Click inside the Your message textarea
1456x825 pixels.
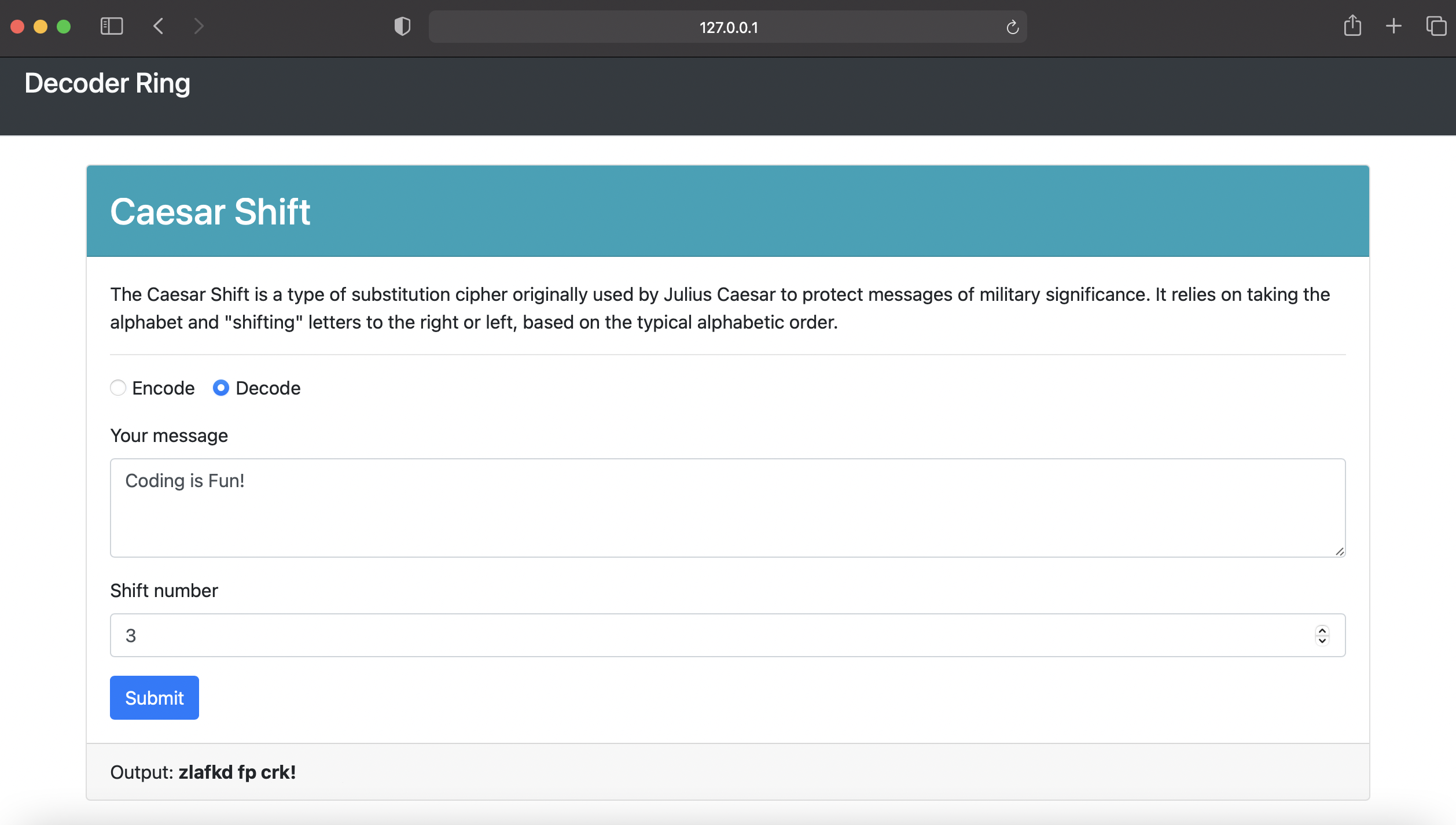click(727, 508)
